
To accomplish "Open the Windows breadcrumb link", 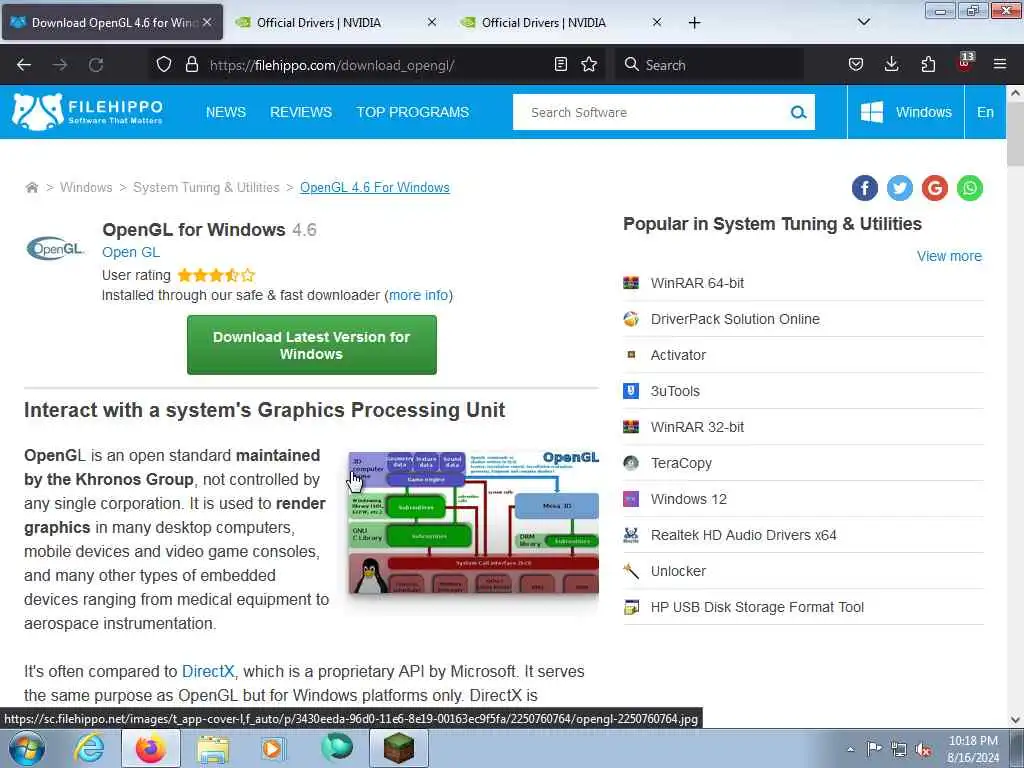I will [86, 187].
